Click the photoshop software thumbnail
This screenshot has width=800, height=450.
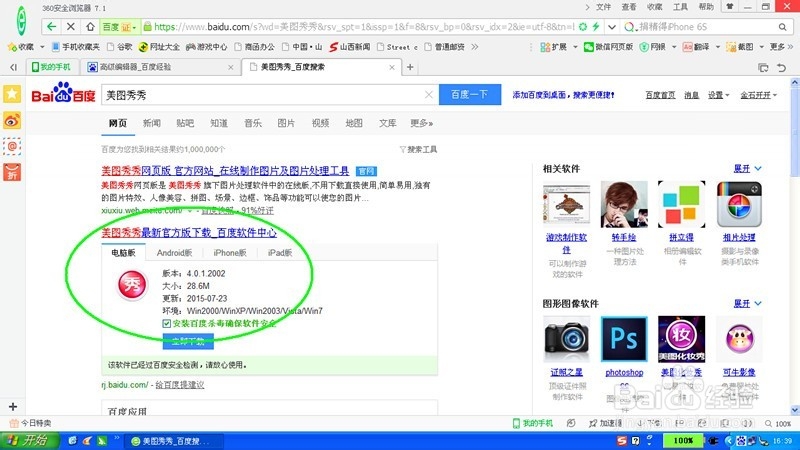pos(624,338)
